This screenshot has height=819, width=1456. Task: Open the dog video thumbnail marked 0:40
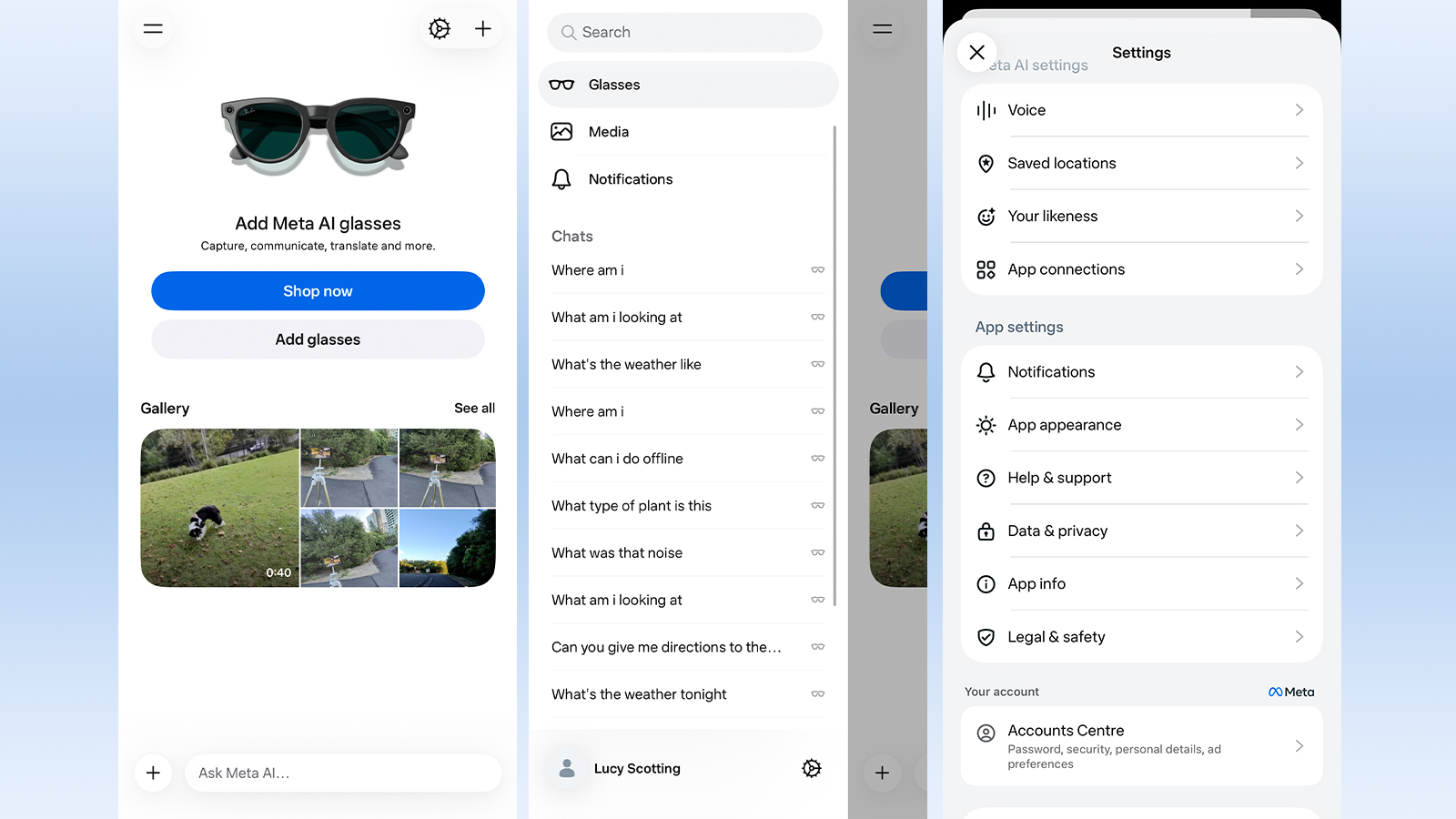click(x=220, y=508)
